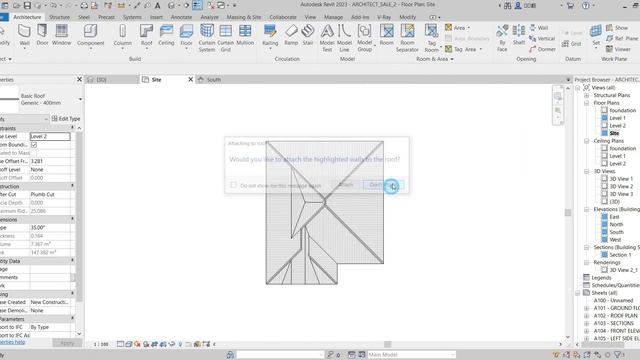Collapse the Elevations tree node
Image resolution: width=640 pixels, height=360 pixels.
coord(587,209)
